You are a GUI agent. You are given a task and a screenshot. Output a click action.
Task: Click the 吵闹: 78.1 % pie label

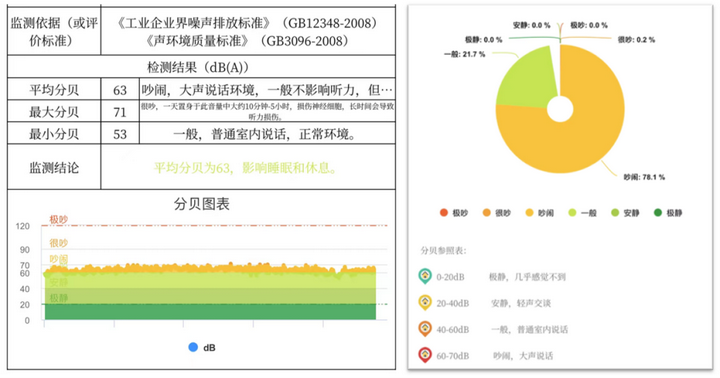tap(644, 177)
